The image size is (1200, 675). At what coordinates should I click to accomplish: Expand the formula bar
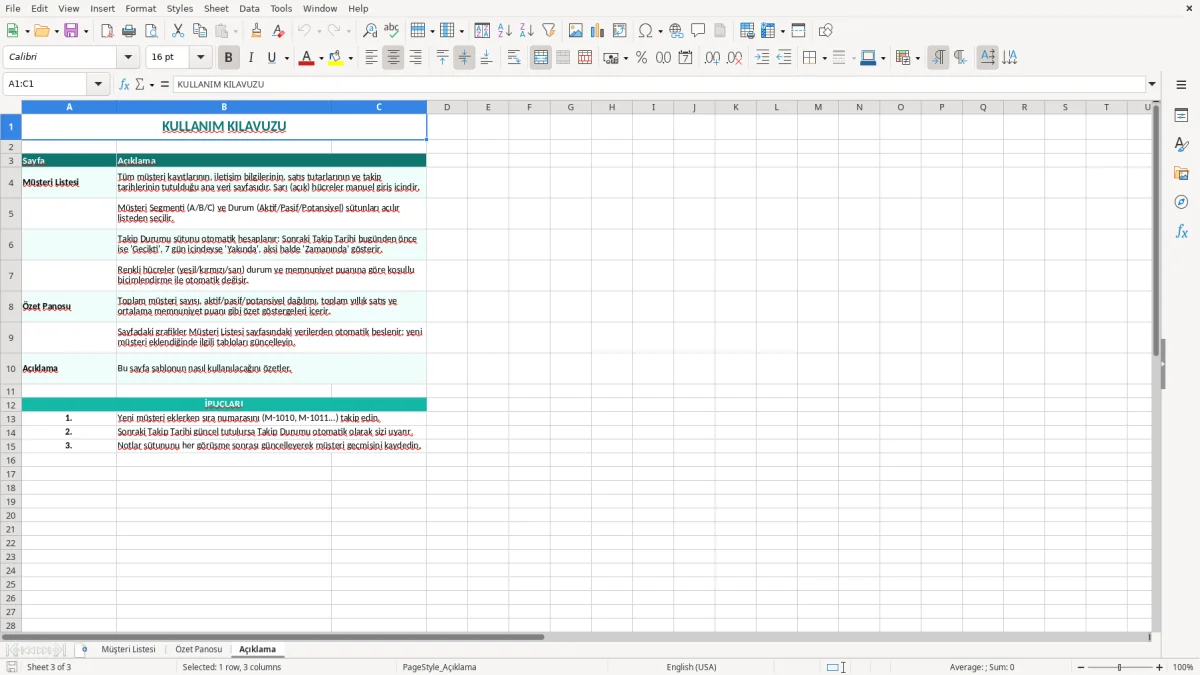click(x=1152, y=85)
